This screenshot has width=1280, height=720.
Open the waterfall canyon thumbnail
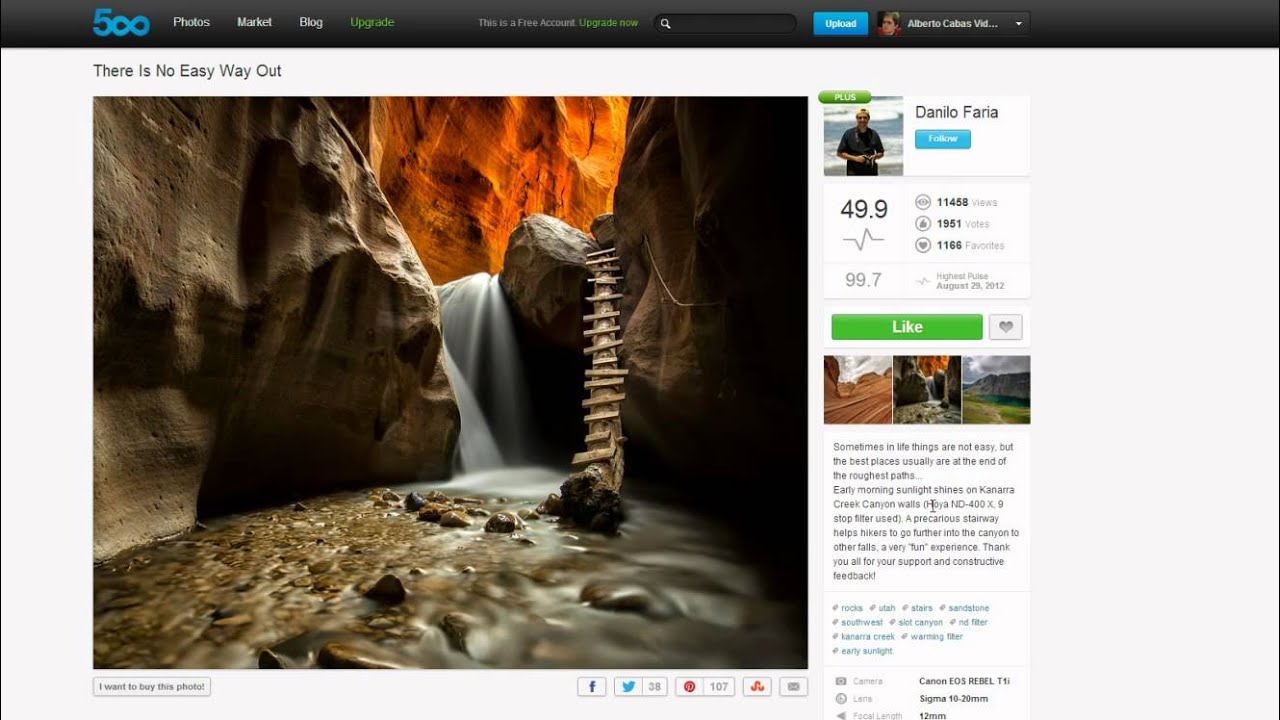click(927, 390)
